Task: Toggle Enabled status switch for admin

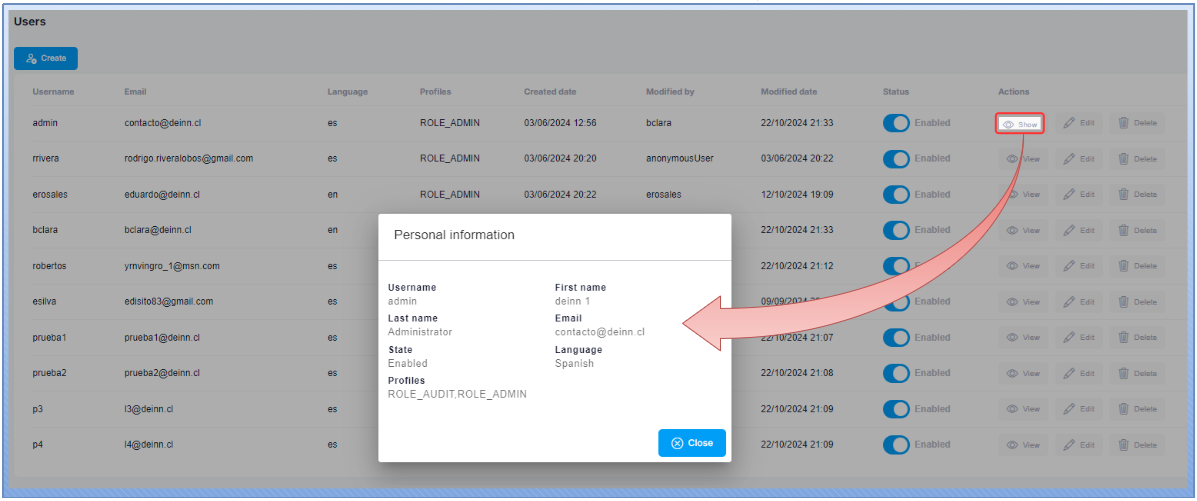Action: coord(896,123)
